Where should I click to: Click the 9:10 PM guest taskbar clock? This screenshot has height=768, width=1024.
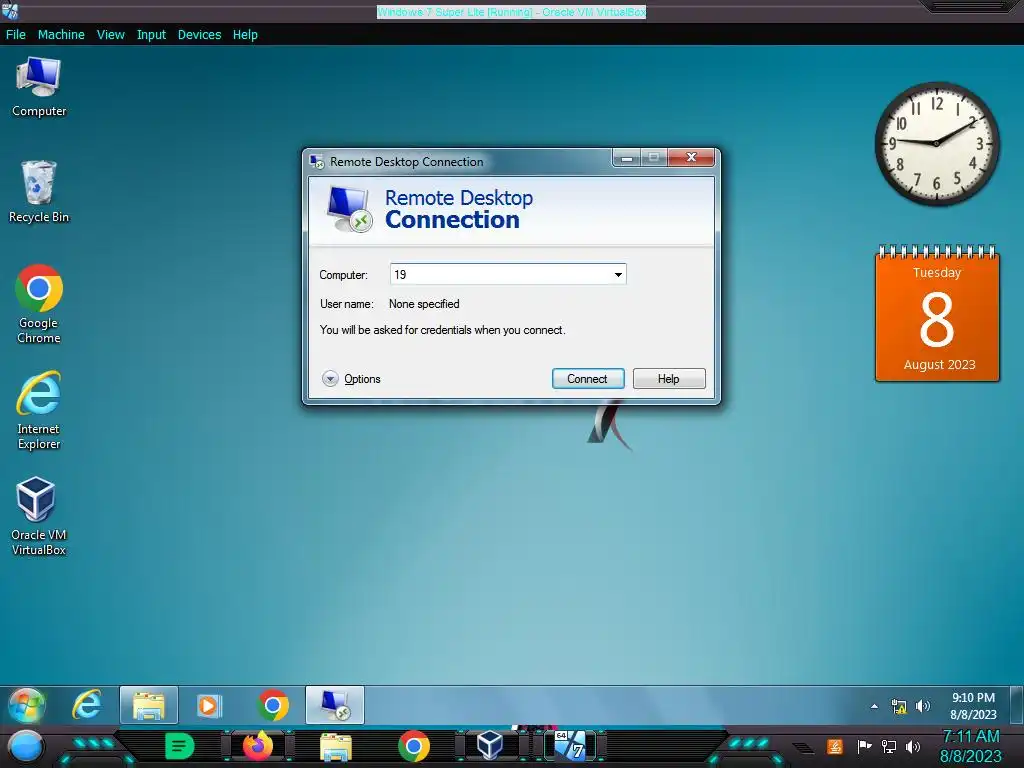click(973, 706)
